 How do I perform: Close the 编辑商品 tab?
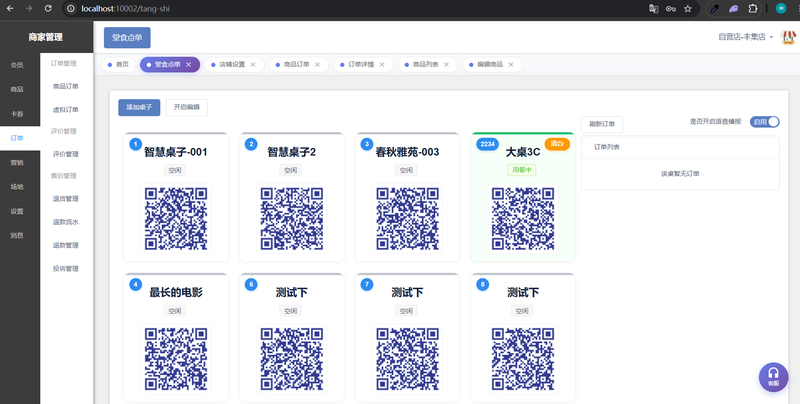tap(511, 65)
